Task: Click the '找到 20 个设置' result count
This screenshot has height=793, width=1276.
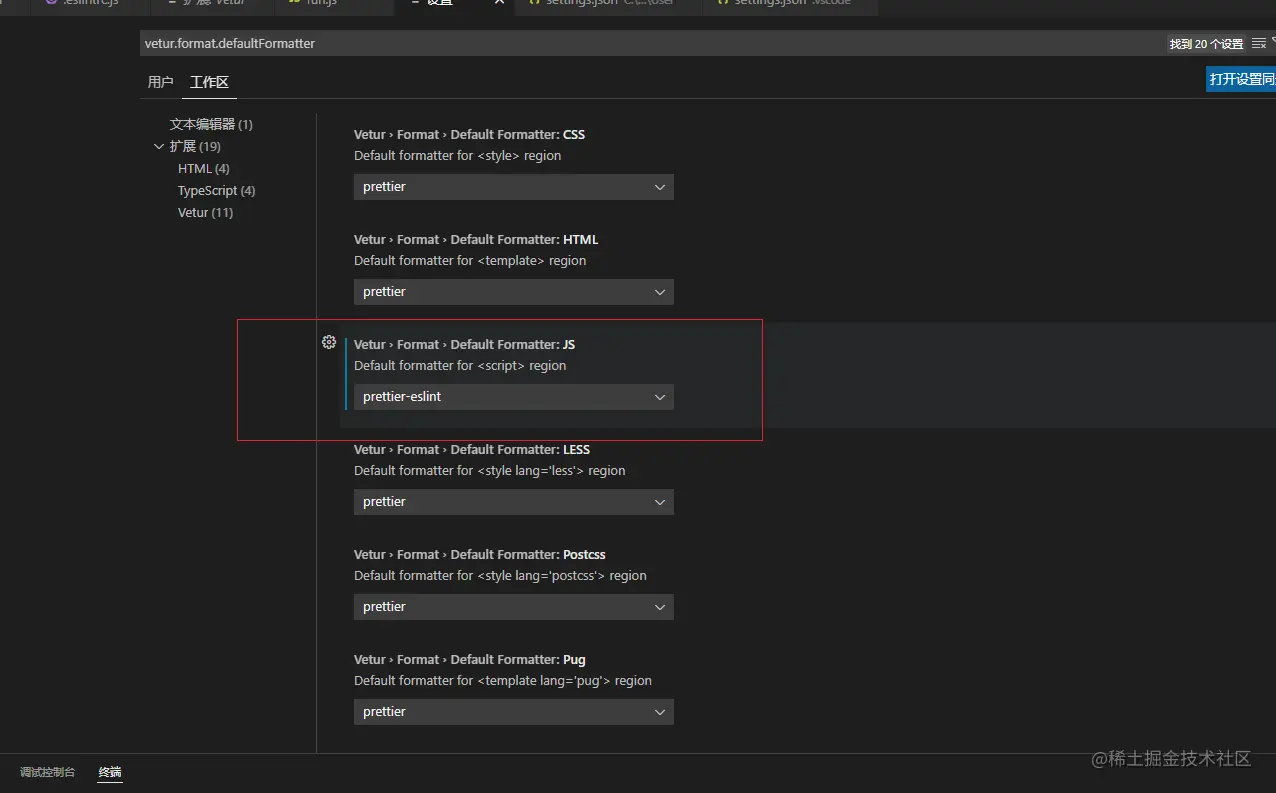Action: tap(1206, 44)
